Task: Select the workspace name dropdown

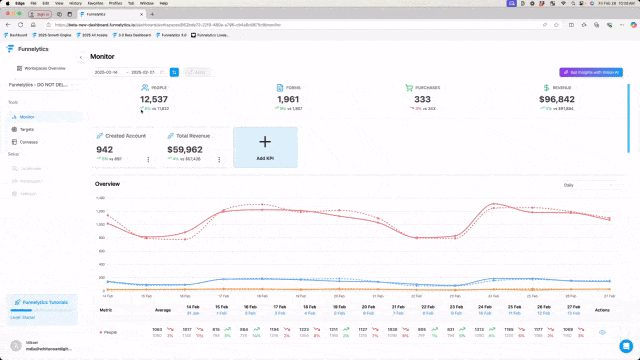Action: 42,85
